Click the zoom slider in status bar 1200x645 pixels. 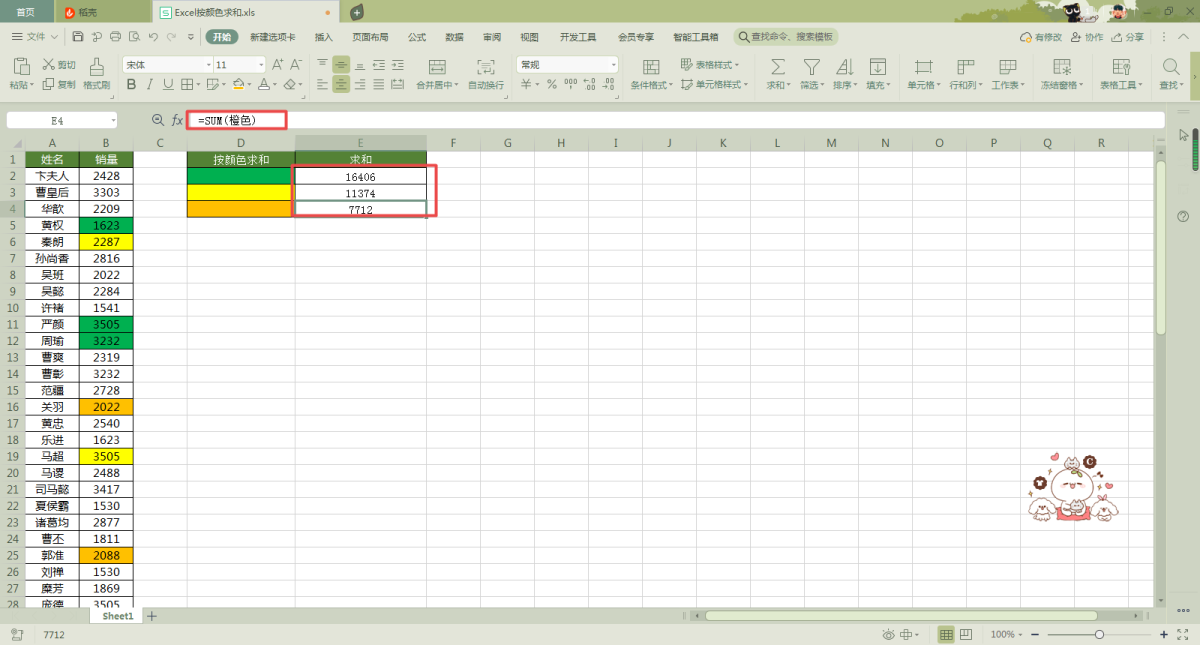click(x=1099, y=635)
